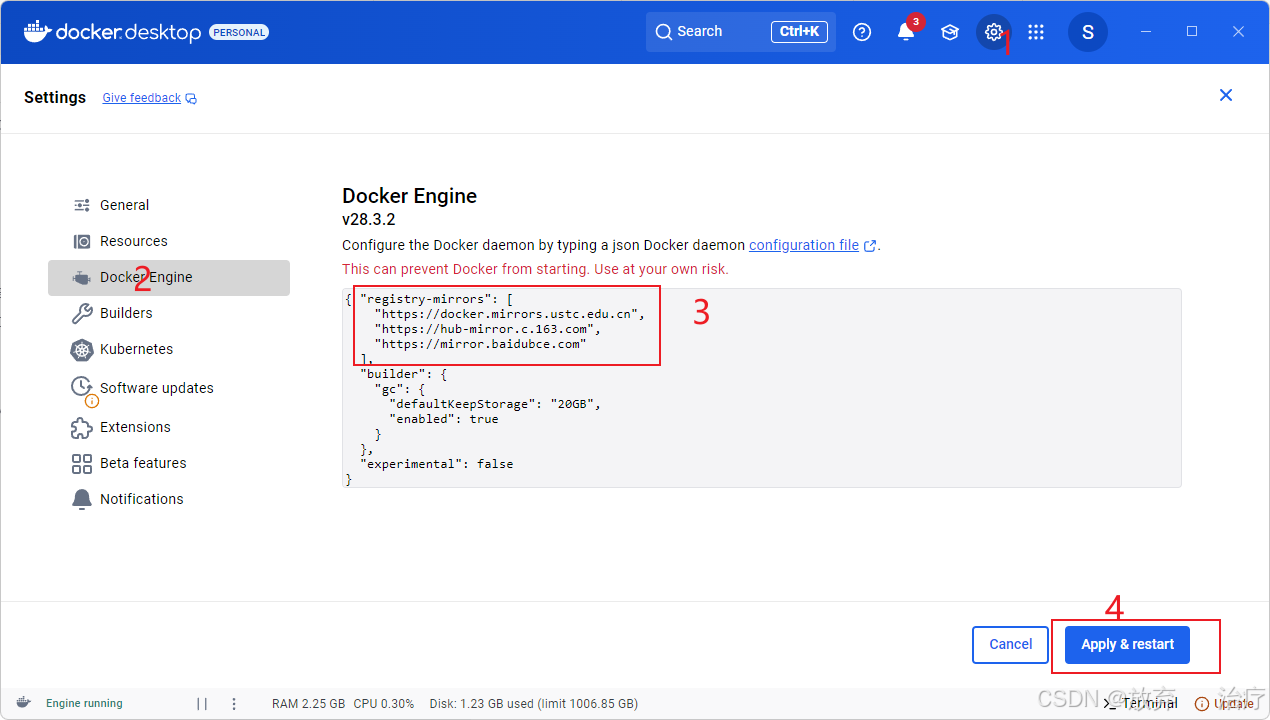The width and height of the screenshot is (1270, 720).
Task: Open the user account avatar S
Action: coord(1088,32)
